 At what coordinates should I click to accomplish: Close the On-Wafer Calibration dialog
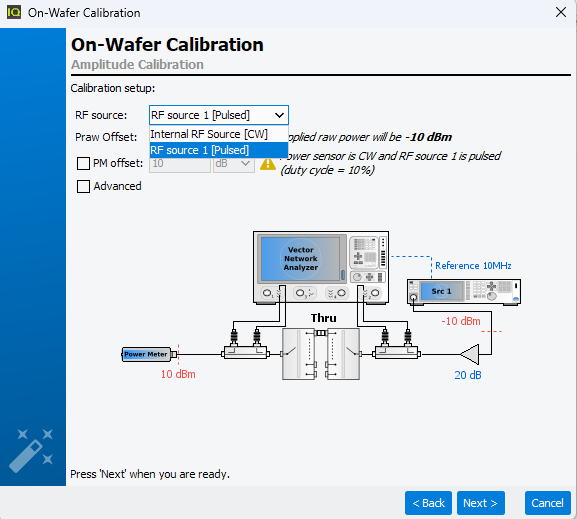click(x=561, y=13)
